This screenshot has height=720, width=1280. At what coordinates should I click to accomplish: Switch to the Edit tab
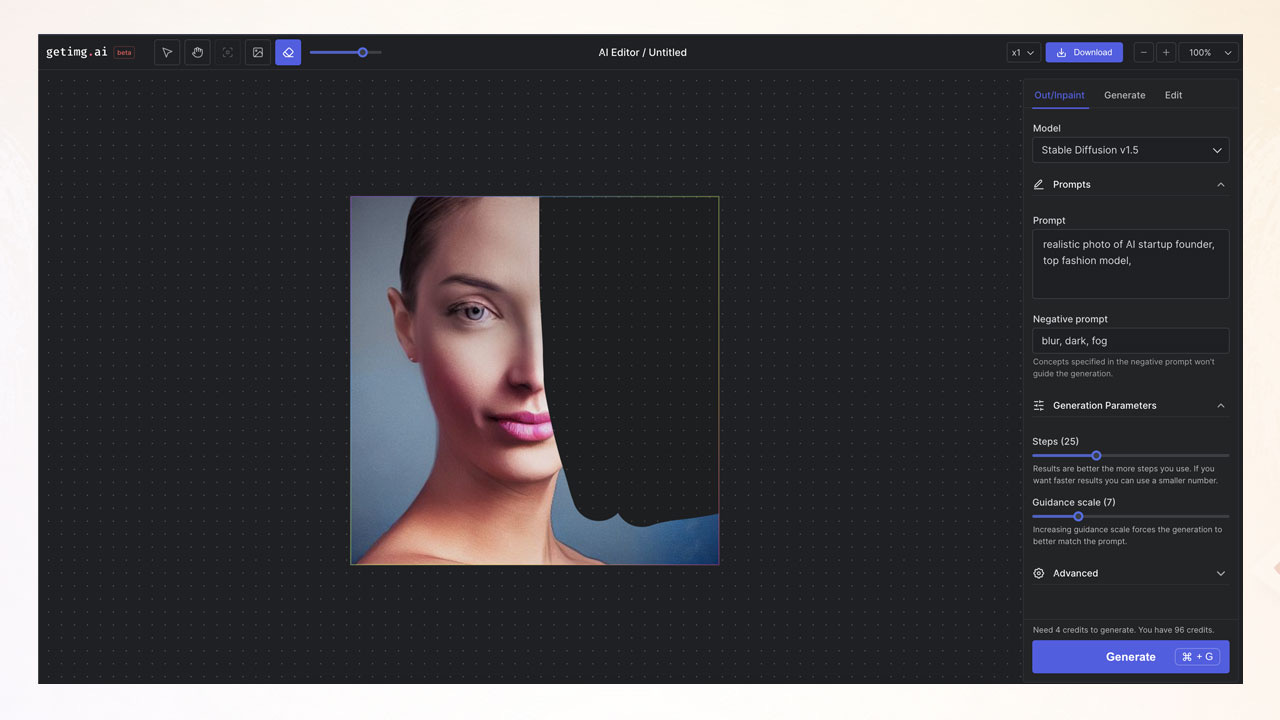1173,95
